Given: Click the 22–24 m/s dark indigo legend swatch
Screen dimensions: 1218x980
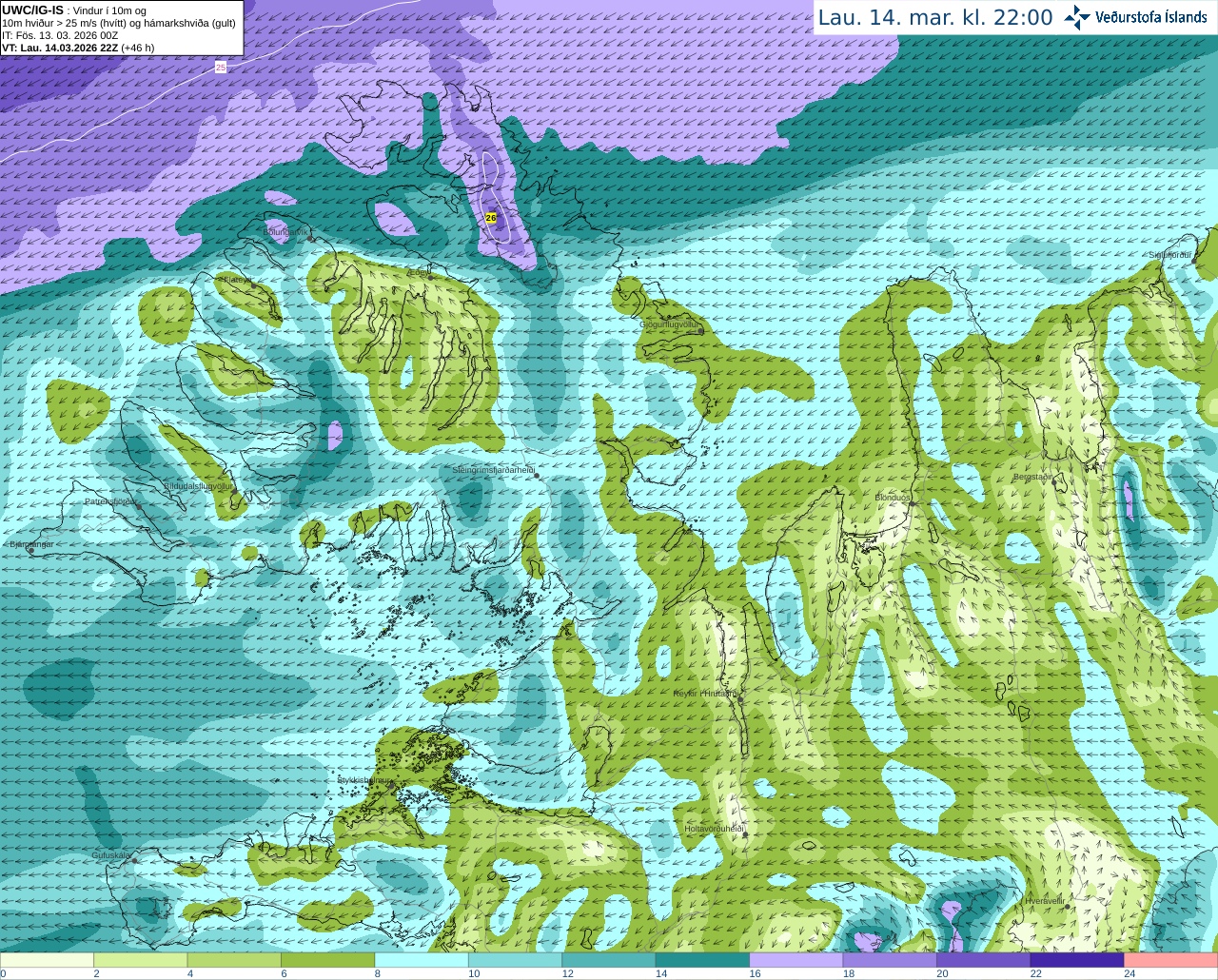Looking at the screenshot, I should [x=1077, y=960].
